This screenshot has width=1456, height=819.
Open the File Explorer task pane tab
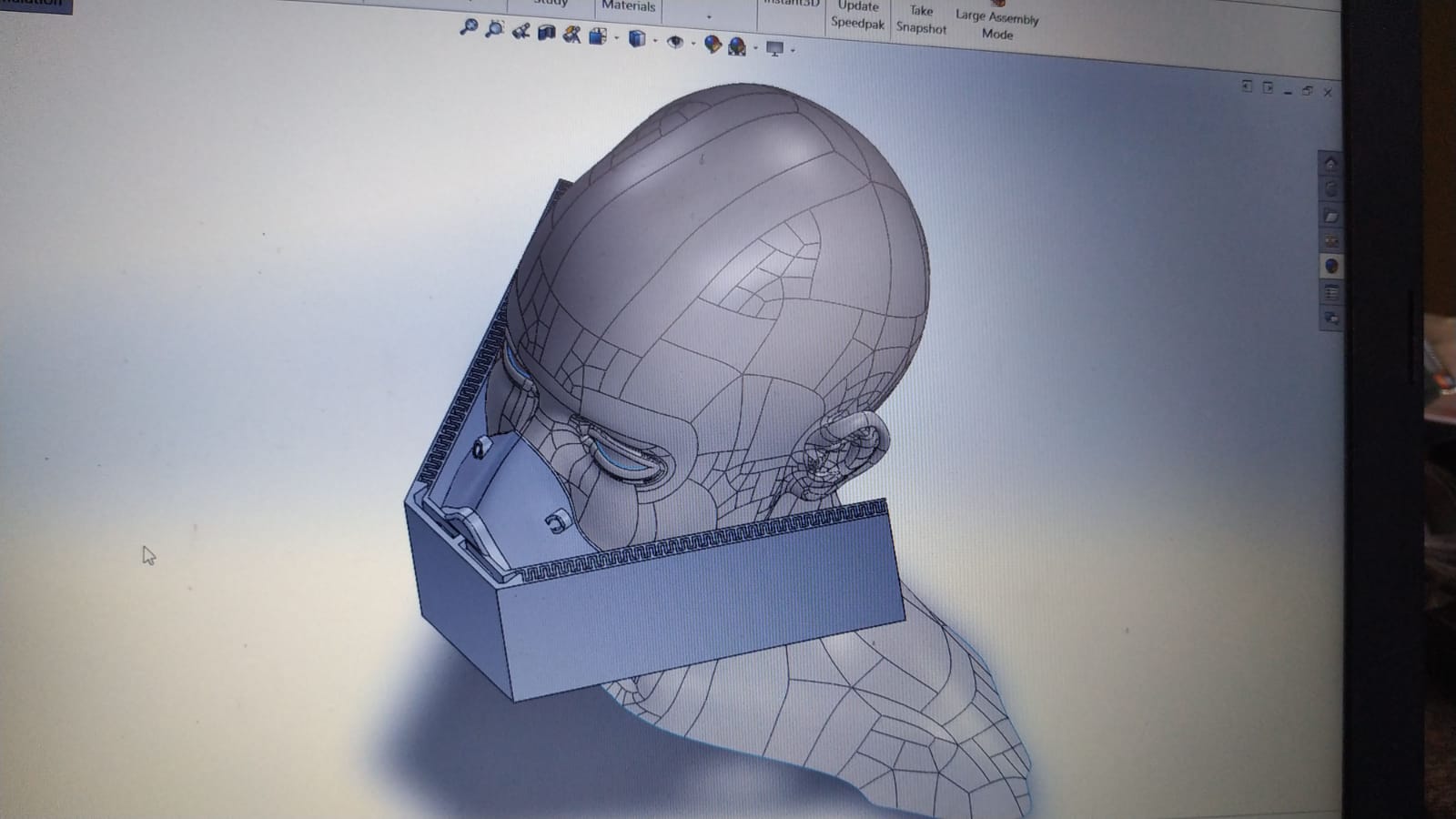[1330, 216]
